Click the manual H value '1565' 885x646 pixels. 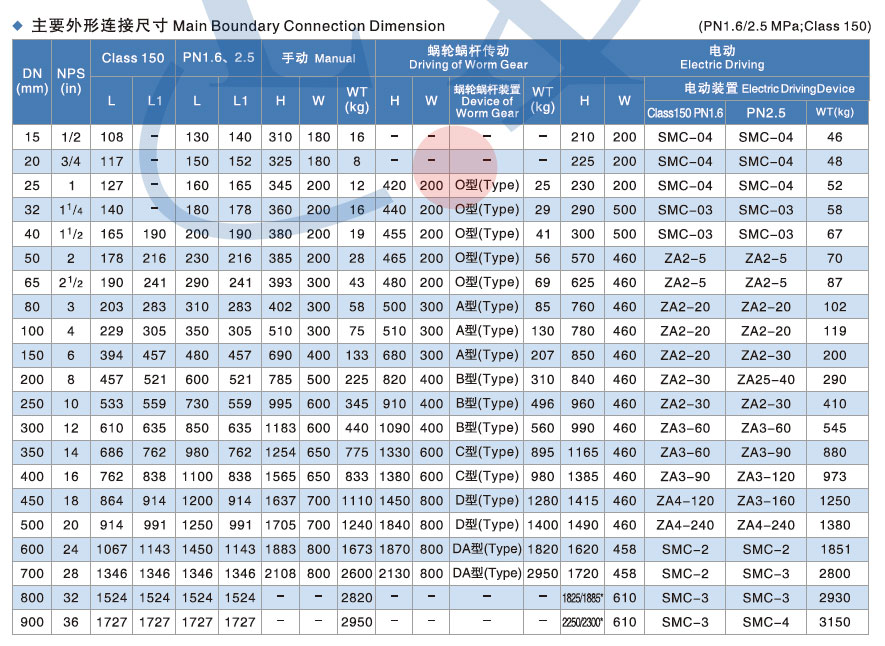point(280,477)
